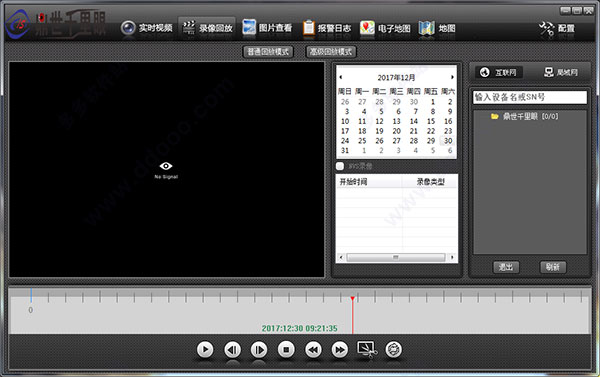This screenshot has width=600, height=377.
Task: Open the 报警日志 alarm log tab
Action: pos(327,28)
